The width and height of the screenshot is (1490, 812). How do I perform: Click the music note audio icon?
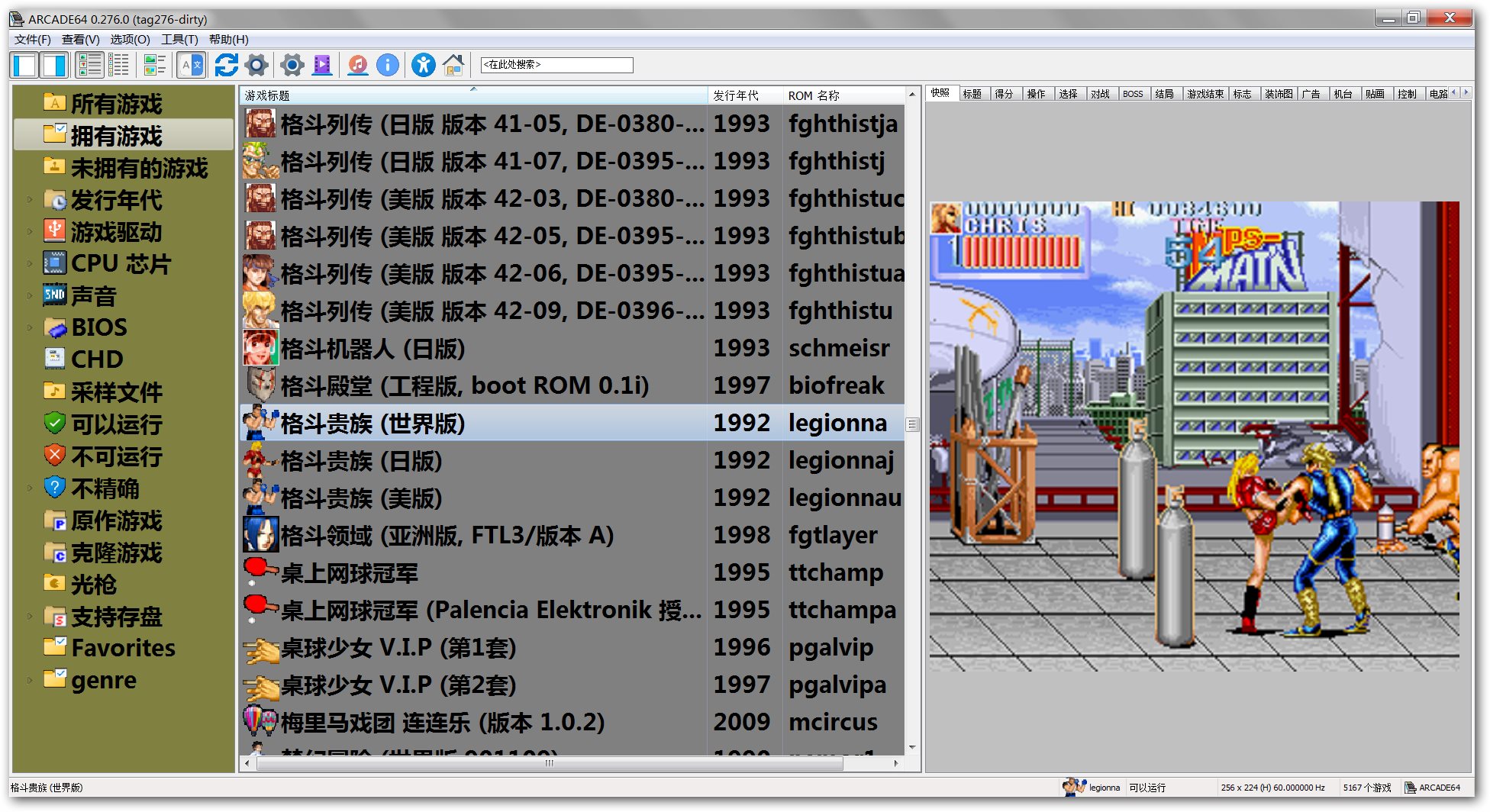[357, 66]
